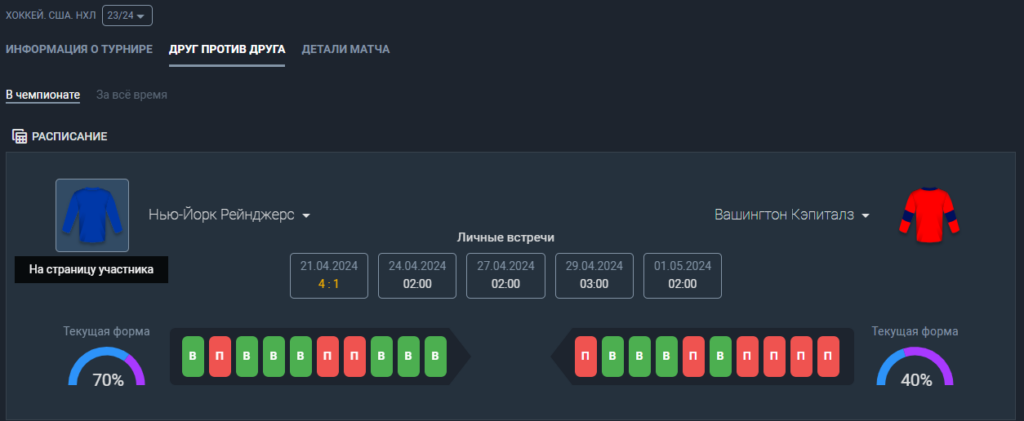
Task: Click На страницу участника tooltip button
Action: (x=91, y=270)
